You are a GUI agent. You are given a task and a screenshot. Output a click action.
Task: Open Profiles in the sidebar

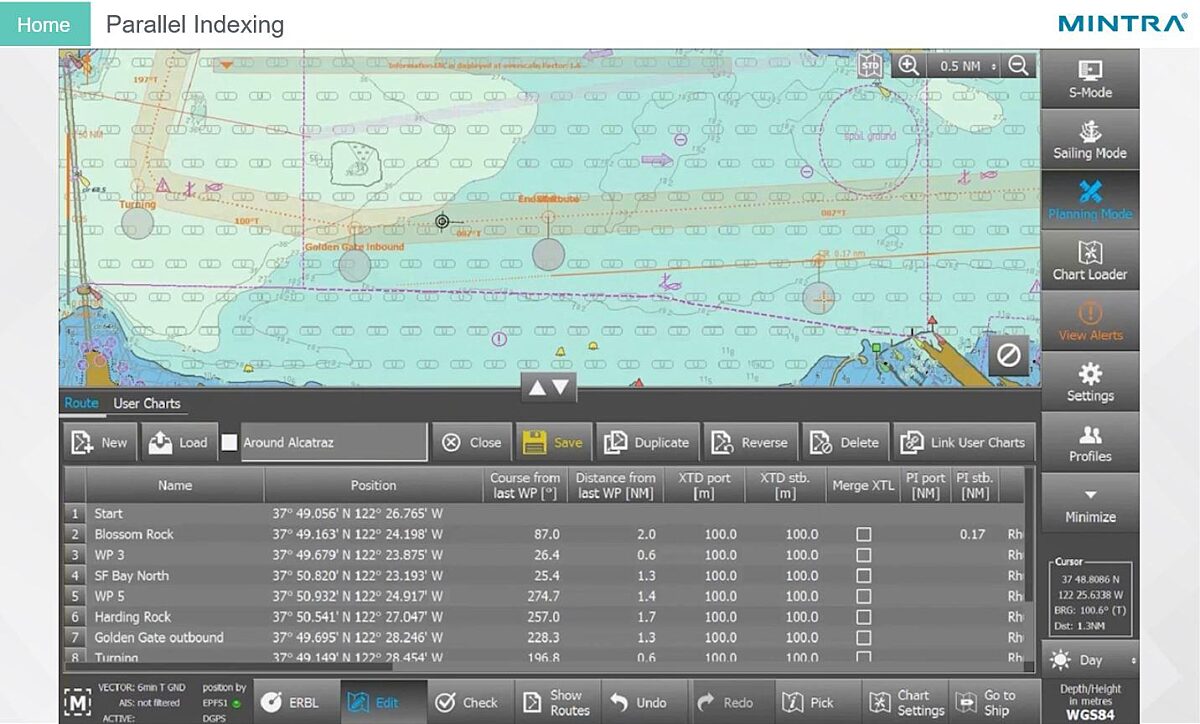pyautogui.click(x=1090, y=443)
